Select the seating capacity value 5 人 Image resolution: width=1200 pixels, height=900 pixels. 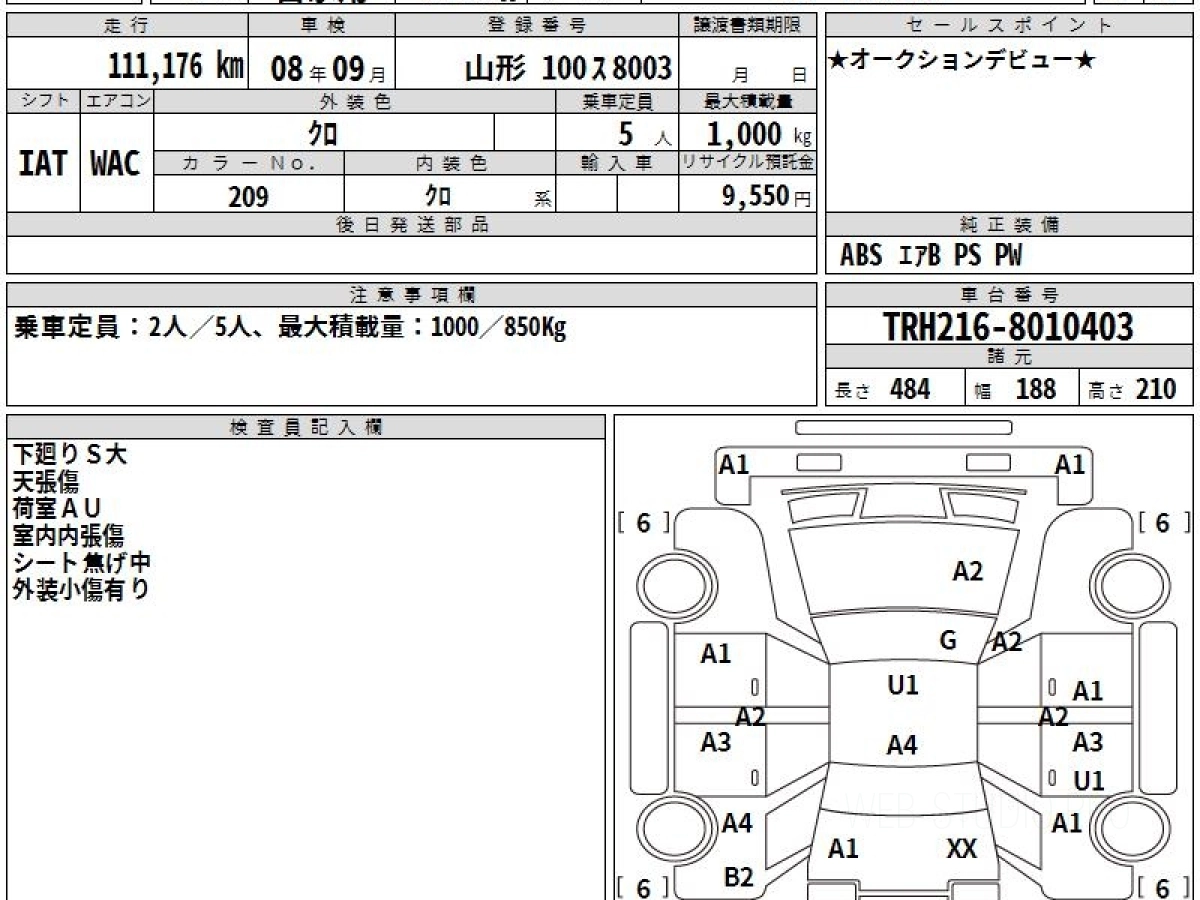[644, 134]
